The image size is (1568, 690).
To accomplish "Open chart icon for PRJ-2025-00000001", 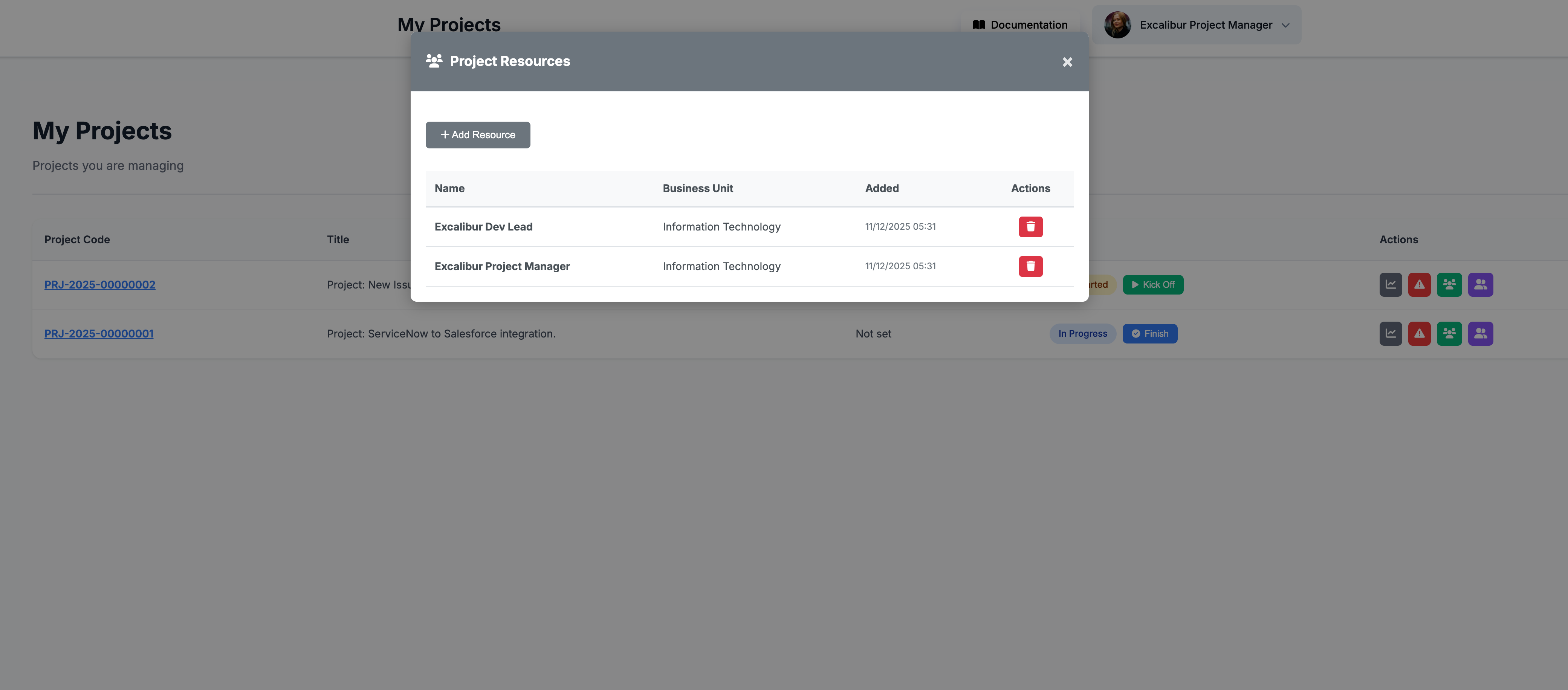I will click(x=1390, y=333).
